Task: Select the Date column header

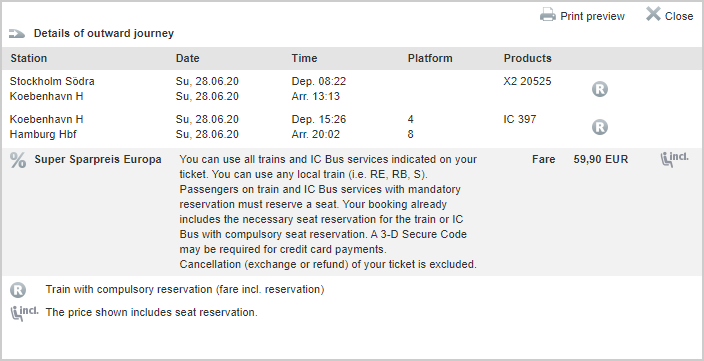Action: [x=188, y=58]
